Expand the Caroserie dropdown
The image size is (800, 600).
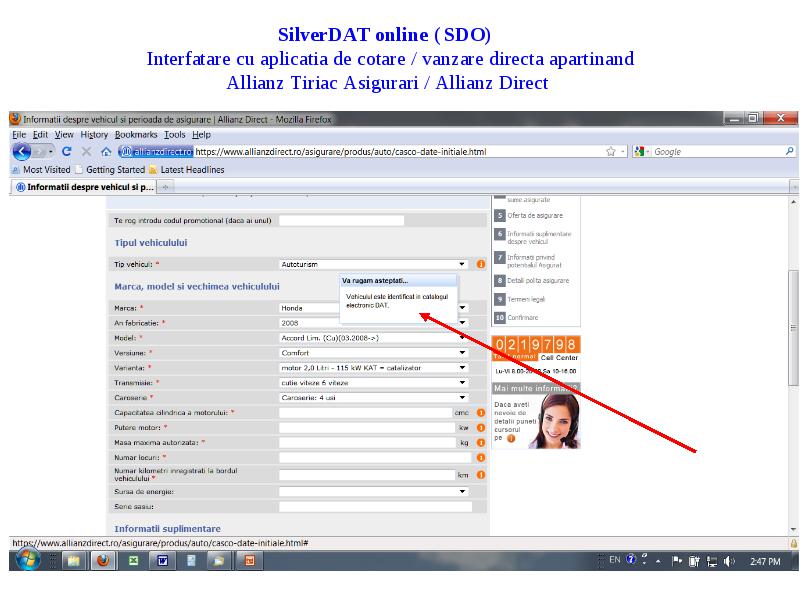tap(373, 397)
